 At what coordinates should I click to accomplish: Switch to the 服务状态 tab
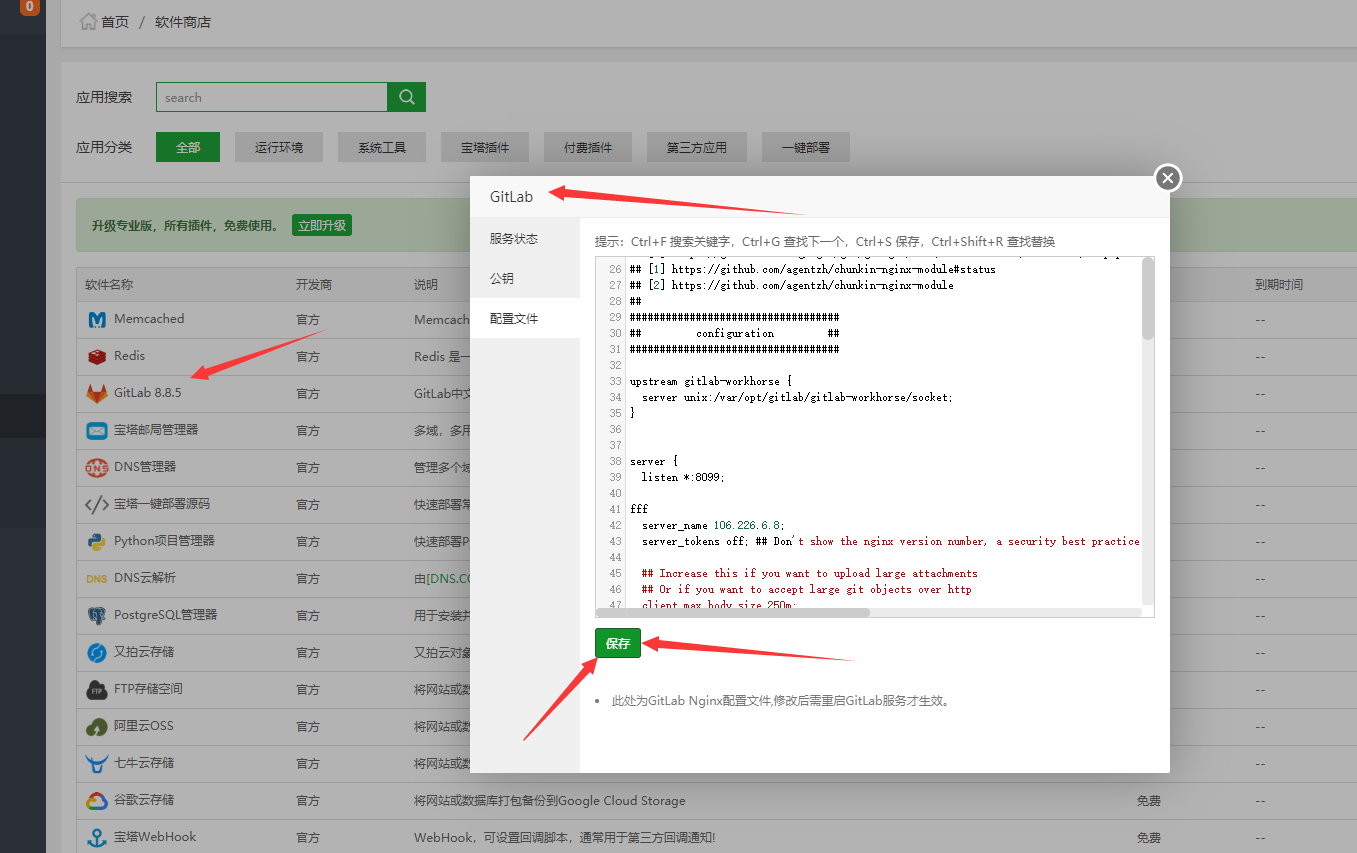point(516,238)
